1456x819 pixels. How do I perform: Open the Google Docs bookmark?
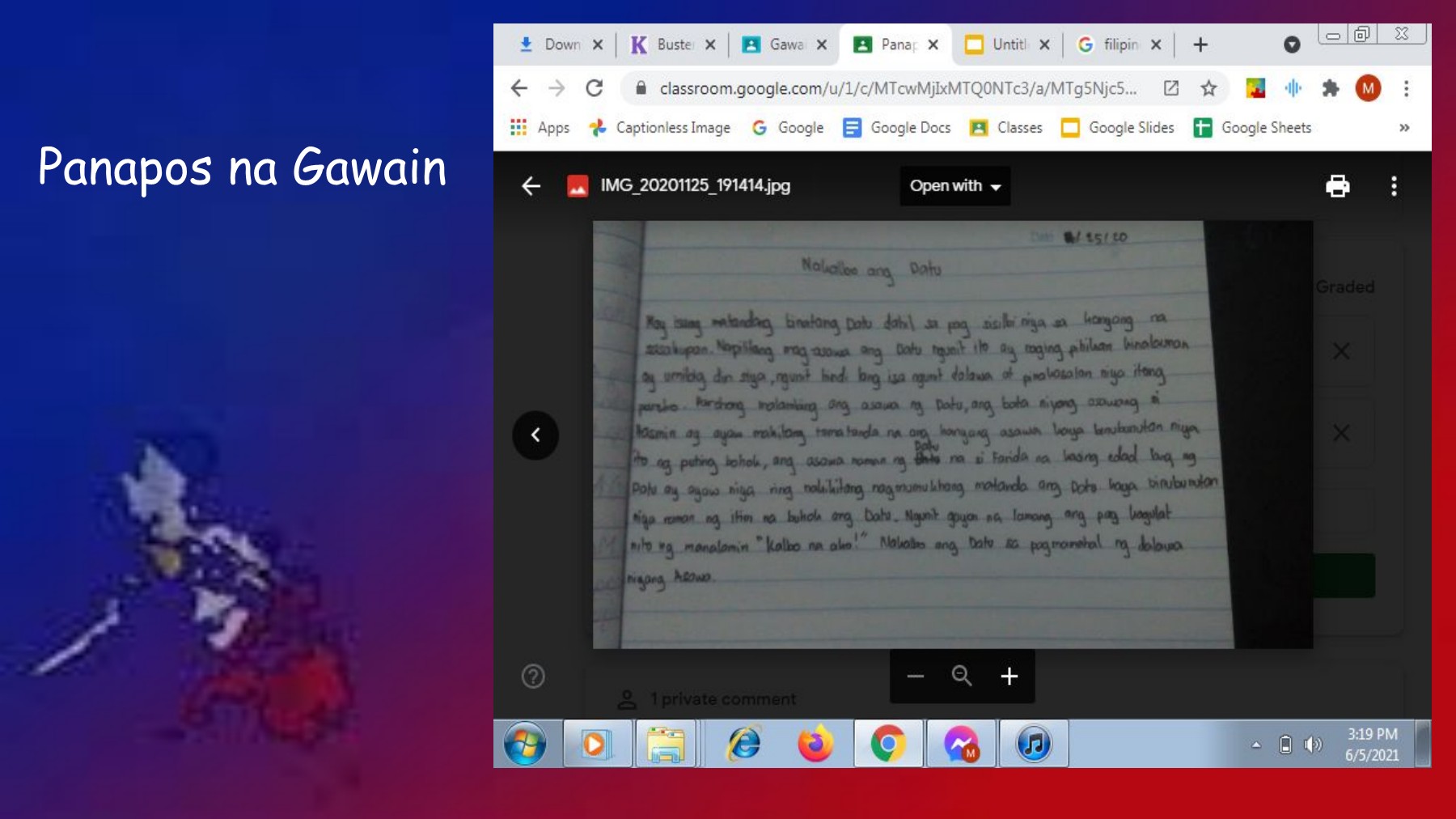(x=897, y=128)
